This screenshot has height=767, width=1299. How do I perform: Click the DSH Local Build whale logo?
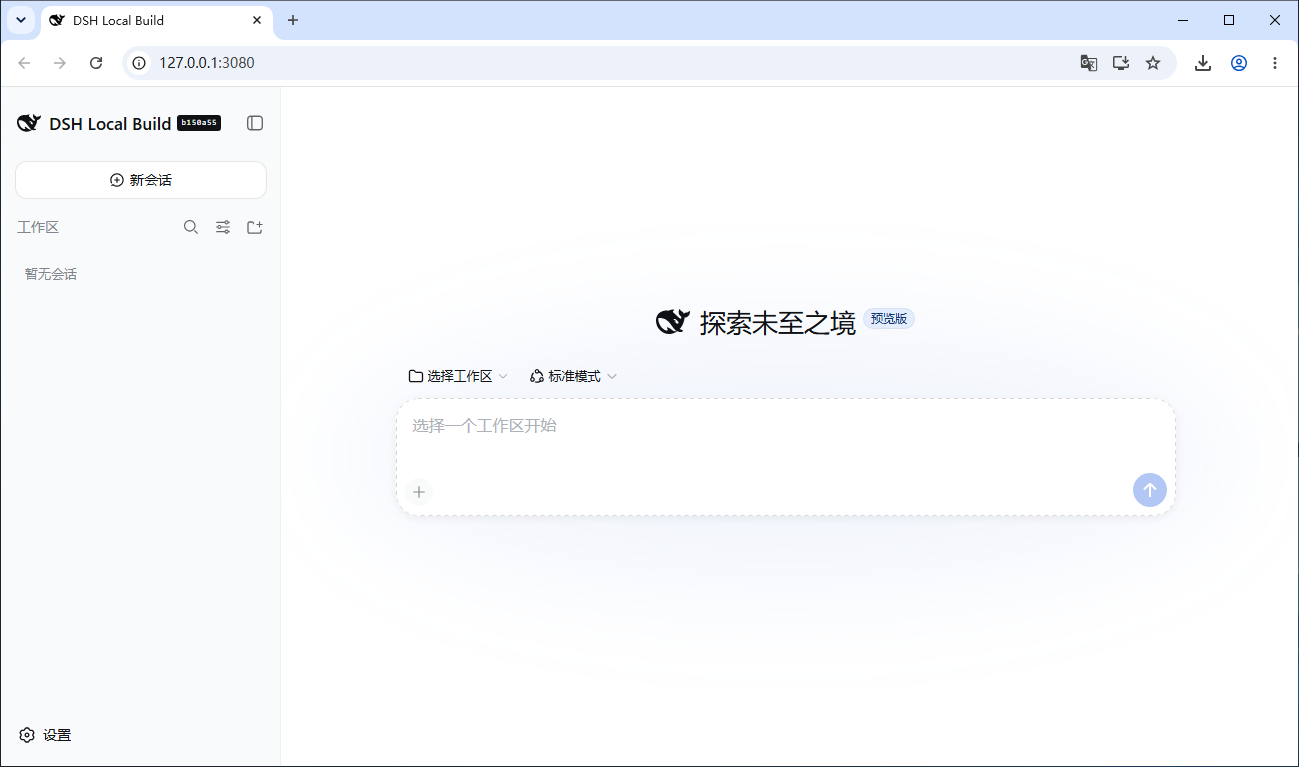point(28,124)
